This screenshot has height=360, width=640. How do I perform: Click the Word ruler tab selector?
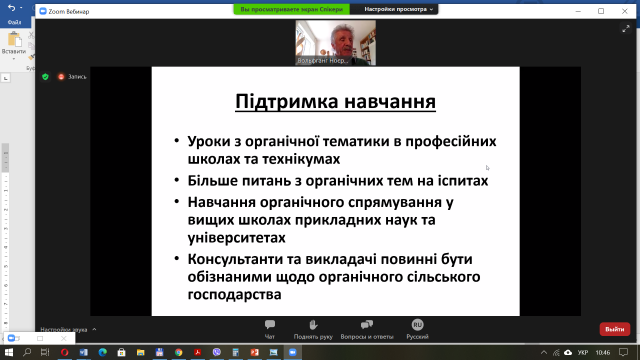point(6,78)
